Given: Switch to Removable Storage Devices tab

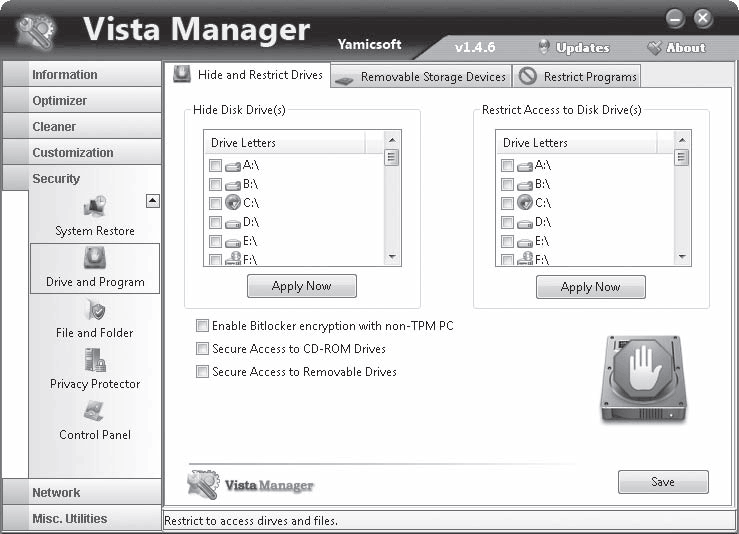Looking at the screenshot, I should tap(421, 77).
